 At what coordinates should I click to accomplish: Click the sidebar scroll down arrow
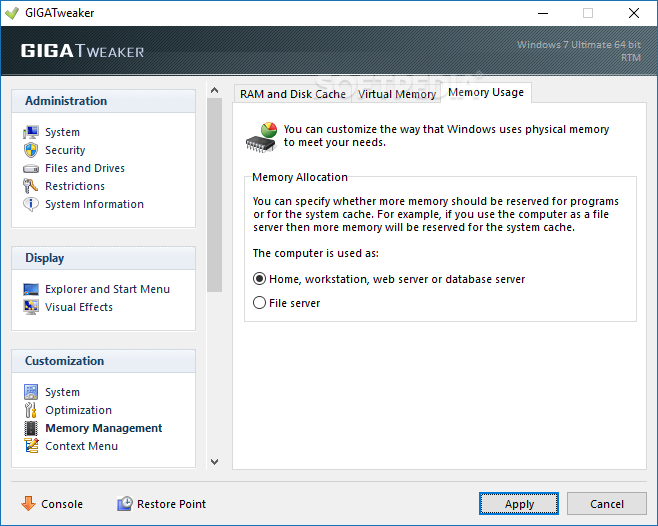(214, 462)
